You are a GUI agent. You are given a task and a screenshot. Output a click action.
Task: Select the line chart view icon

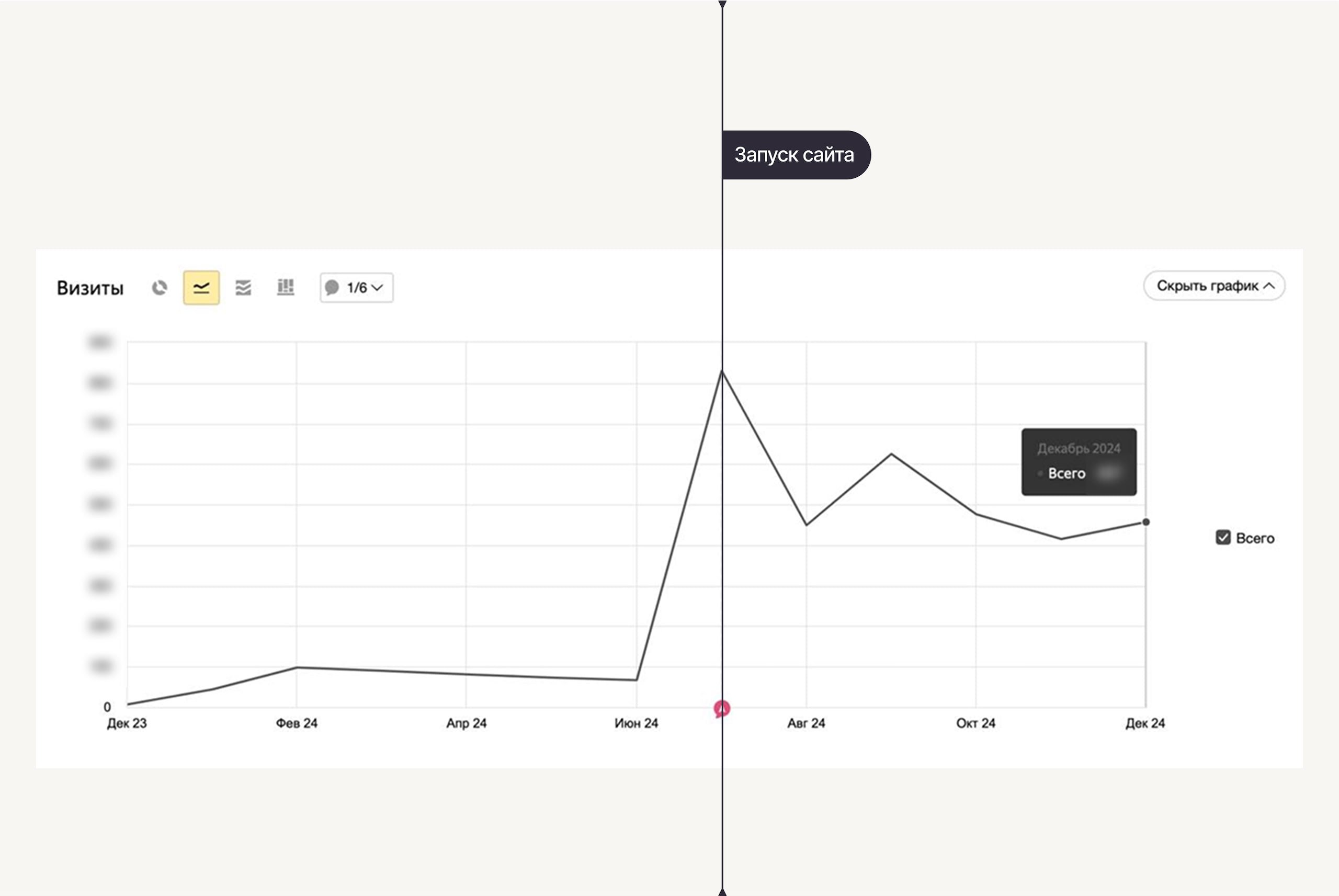point(201,288)
